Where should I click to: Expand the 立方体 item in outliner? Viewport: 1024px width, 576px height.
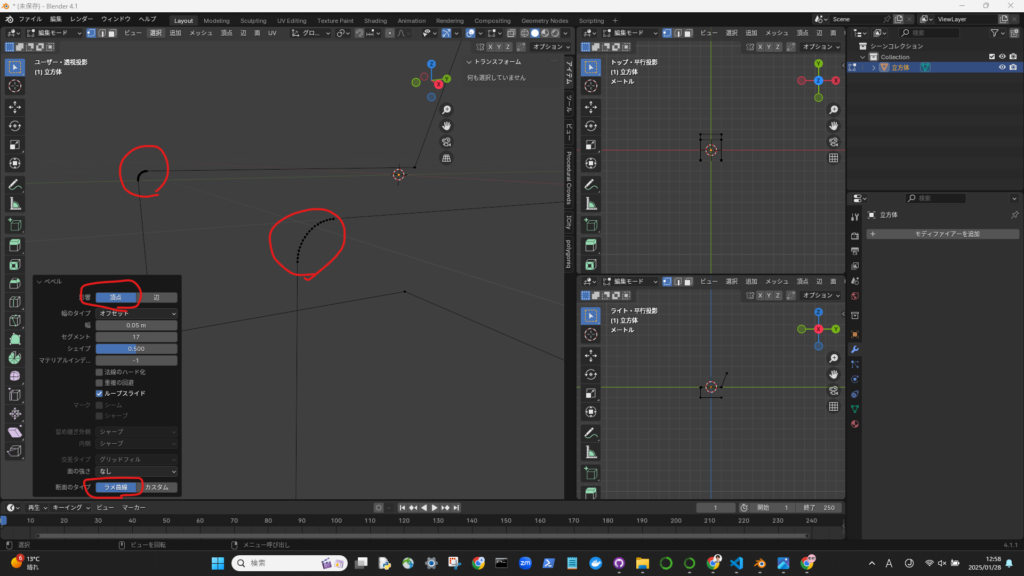tap(872, 67)
